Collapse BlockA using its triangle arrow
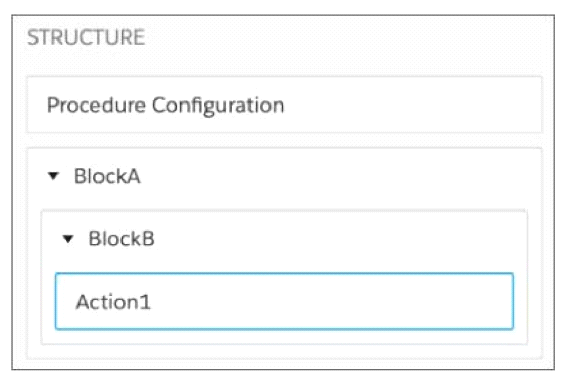This screenshot has height=377, width=569. pyautogui.click(x=53, y=176)
